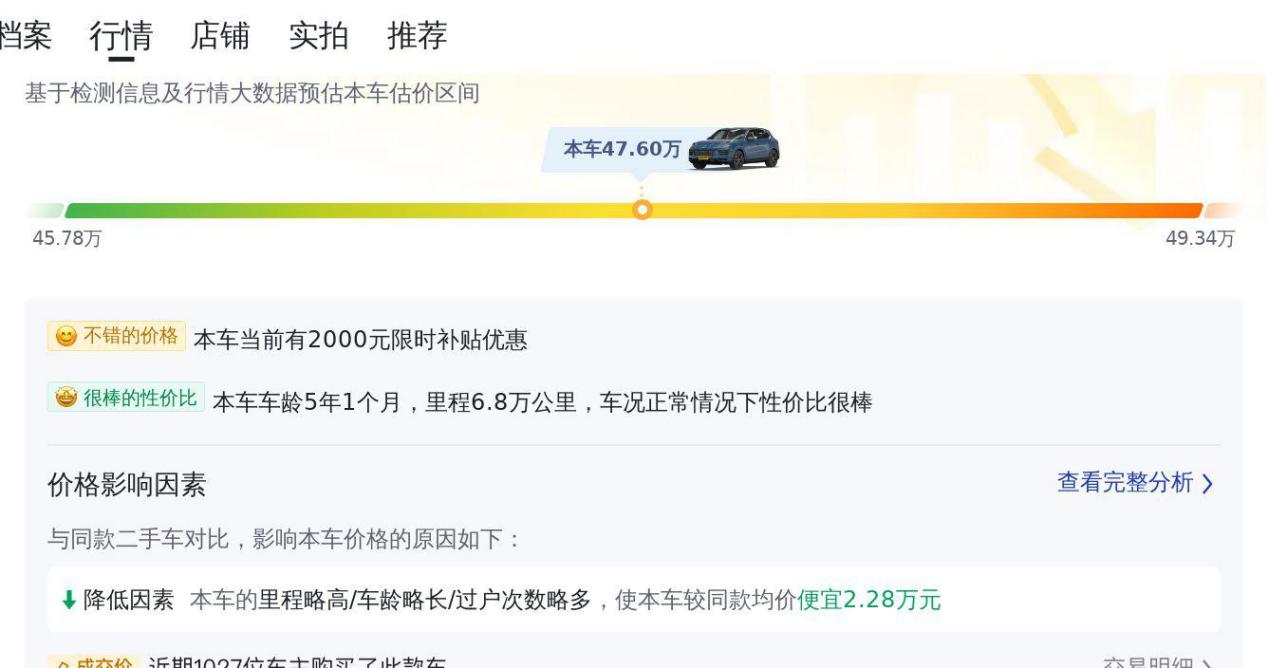
Task: Click the star-eyed emoji beside 很棒的性价比
Action: coord(65,399)
